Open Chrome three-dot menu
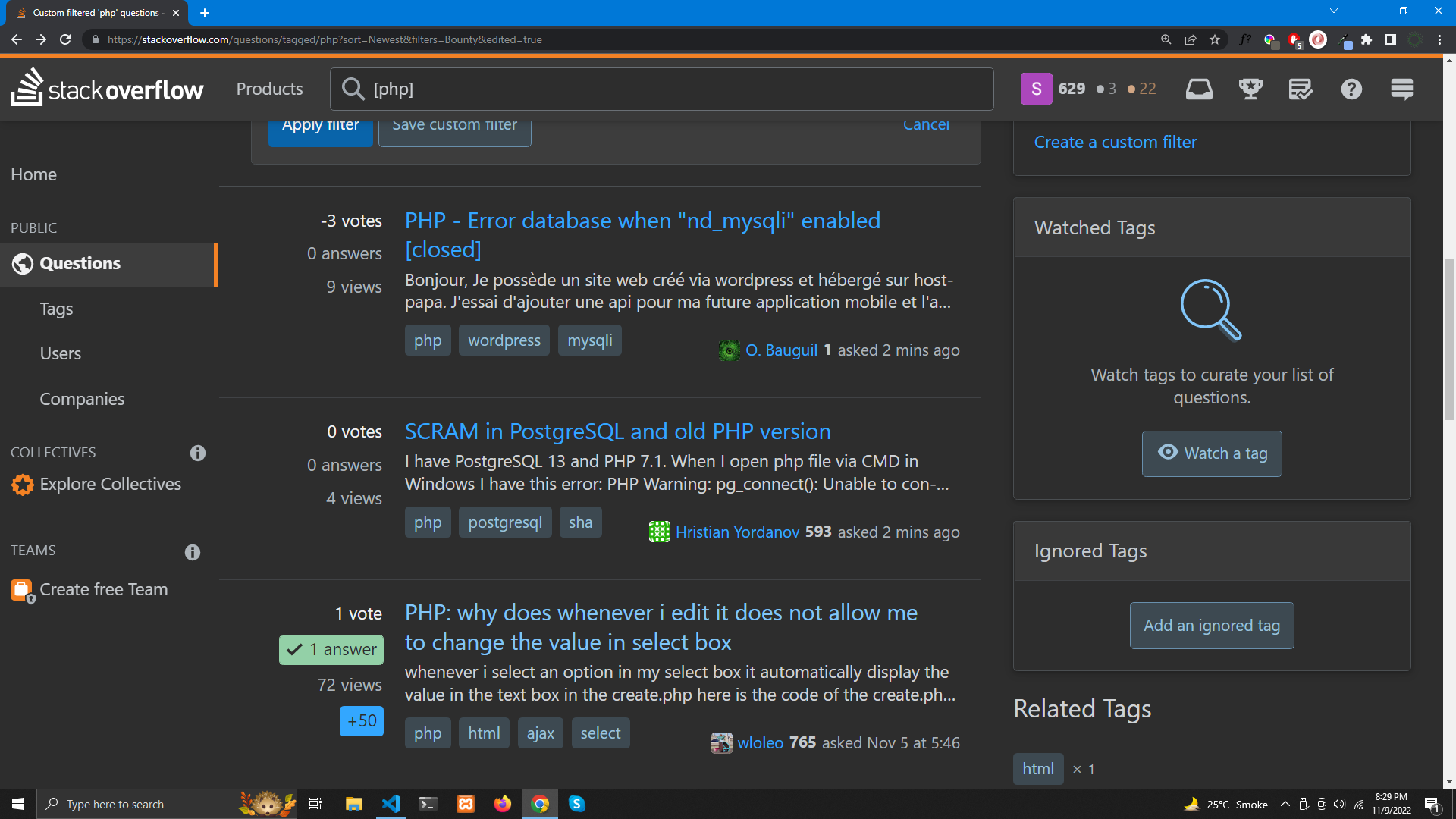Screen dimensions: 1456x819 (x=1439, y=39)
